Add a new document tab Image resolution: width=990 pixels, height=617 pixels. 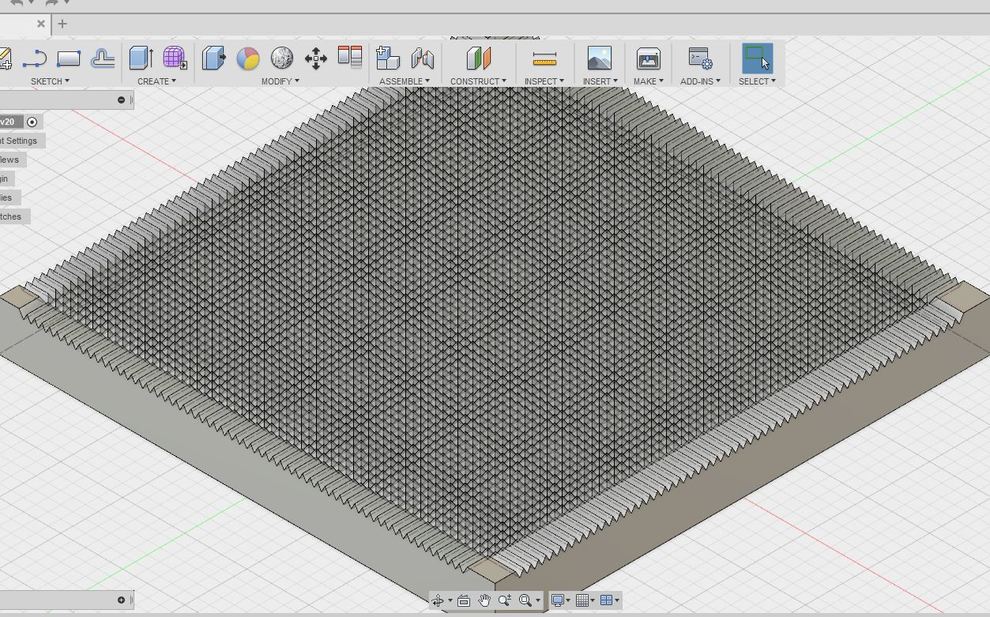(x=62, y=24)
